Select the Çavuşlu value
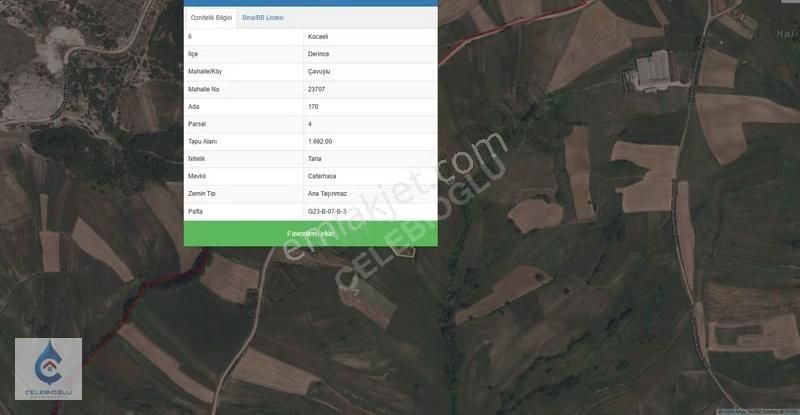800x415 pixels. pyautogui.click(x=319, y=71)
